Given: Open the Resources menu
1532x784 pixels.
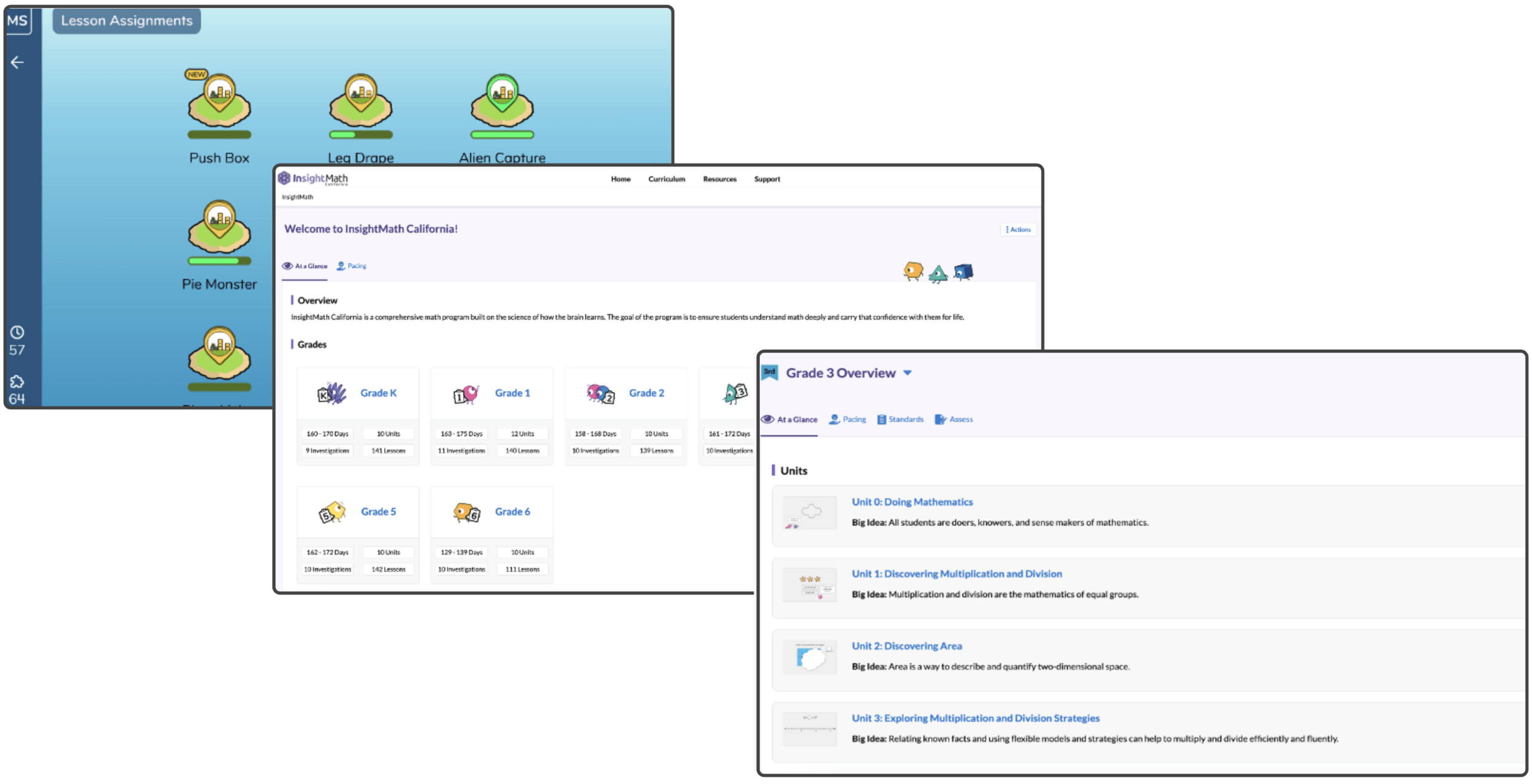Looking at the screenshot, I should (719, 179).
